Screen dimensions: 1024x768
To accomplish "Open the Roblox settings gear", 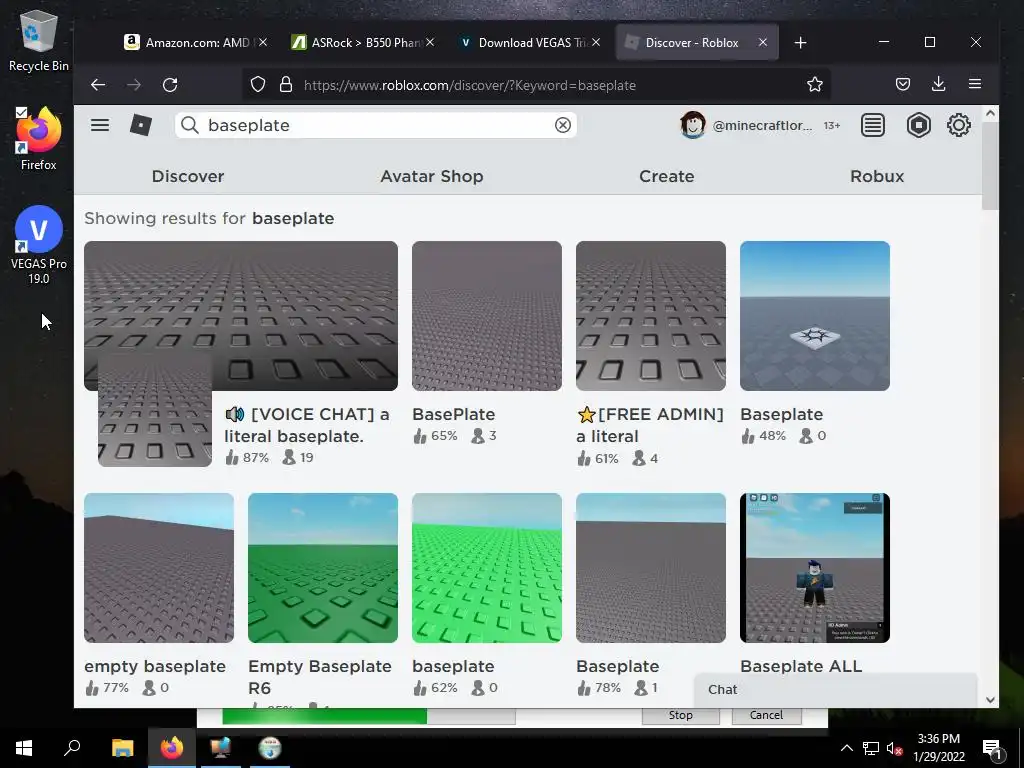I will point(959,125).
